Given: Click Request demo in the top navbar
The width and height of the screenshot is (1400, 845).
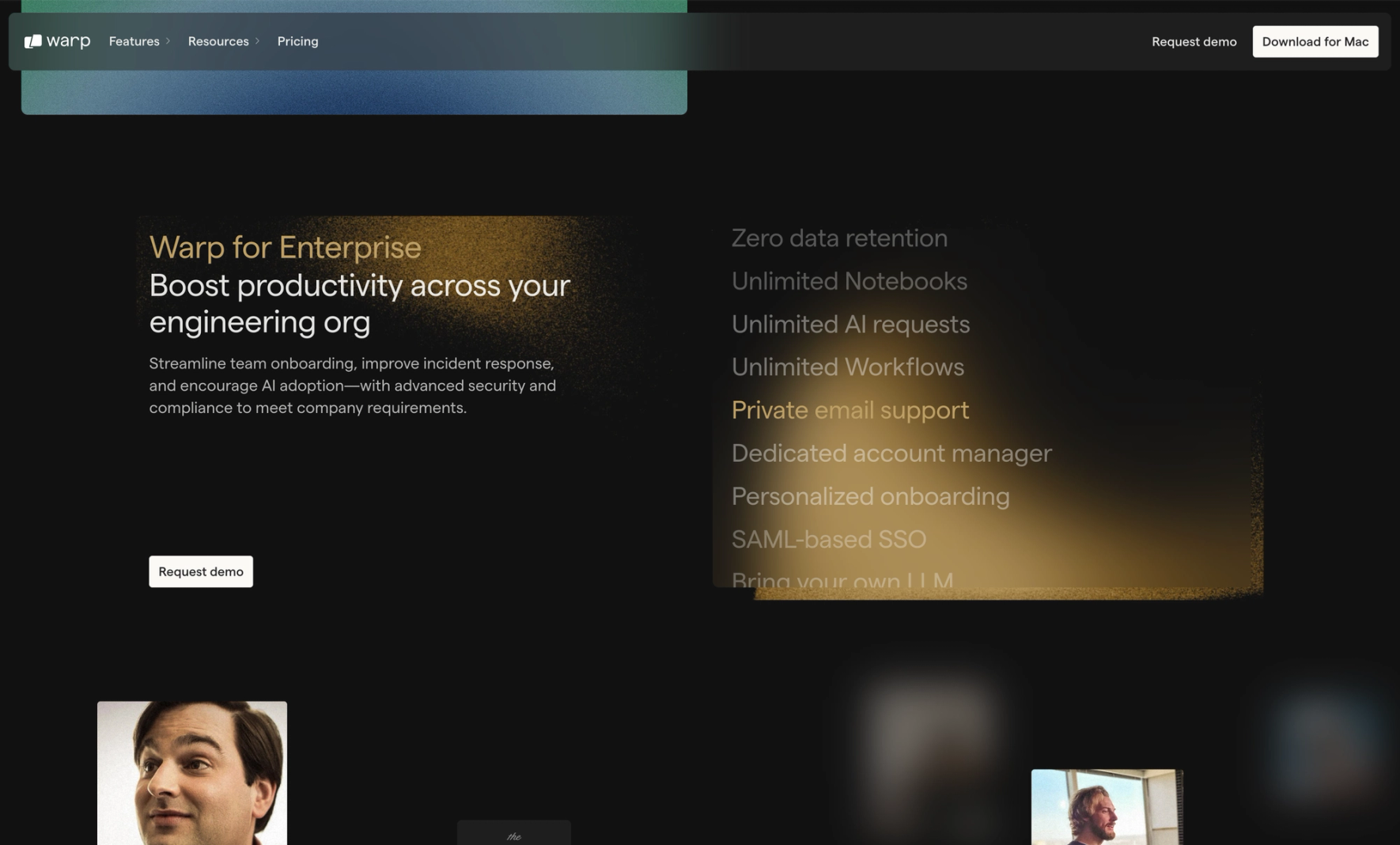Looking at the screenshot, I should 1194,41.
